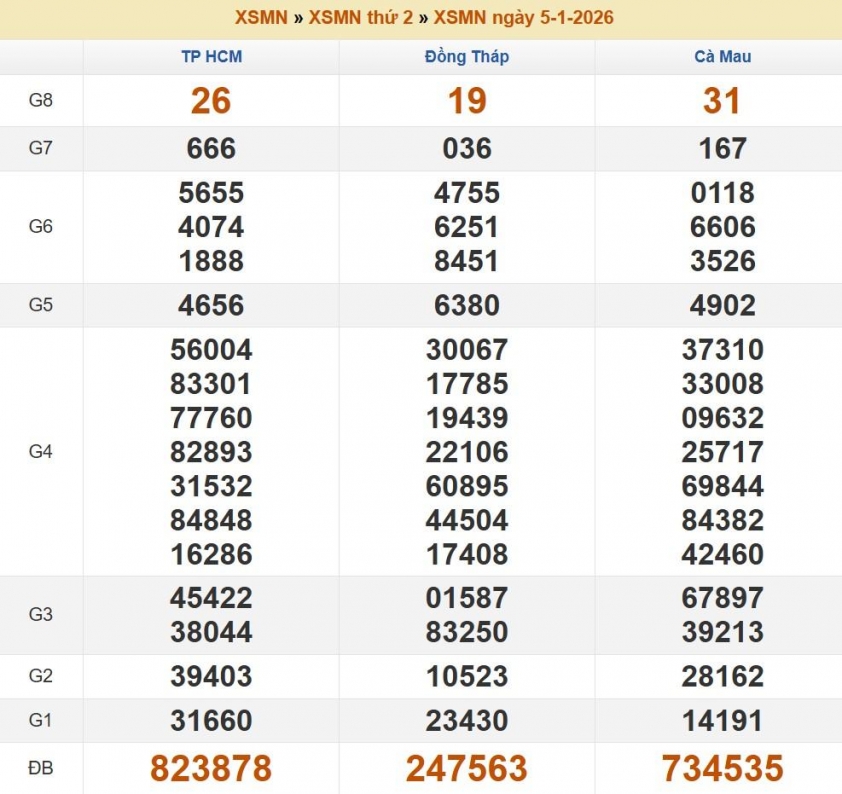This screenshot has height=794, width=842.
Task: Select the G1 number 23430
Action: coord(466,721)
